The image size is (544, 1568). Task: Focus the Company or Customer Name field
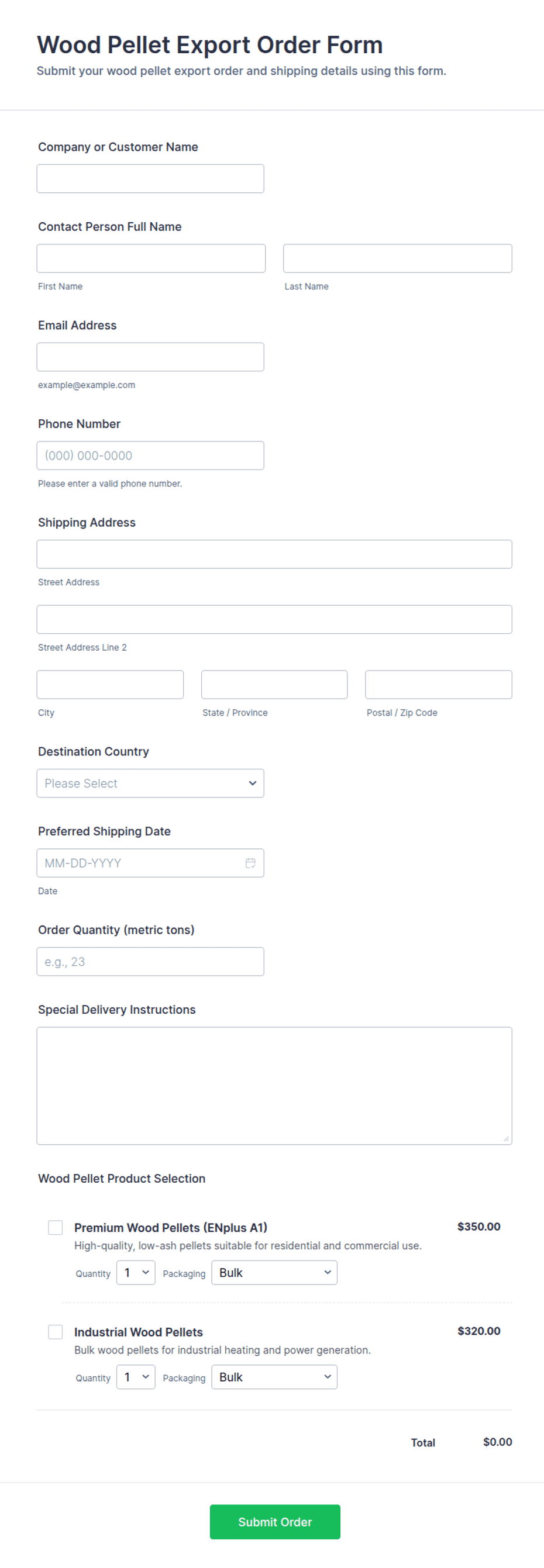click(x=150, y=178)
